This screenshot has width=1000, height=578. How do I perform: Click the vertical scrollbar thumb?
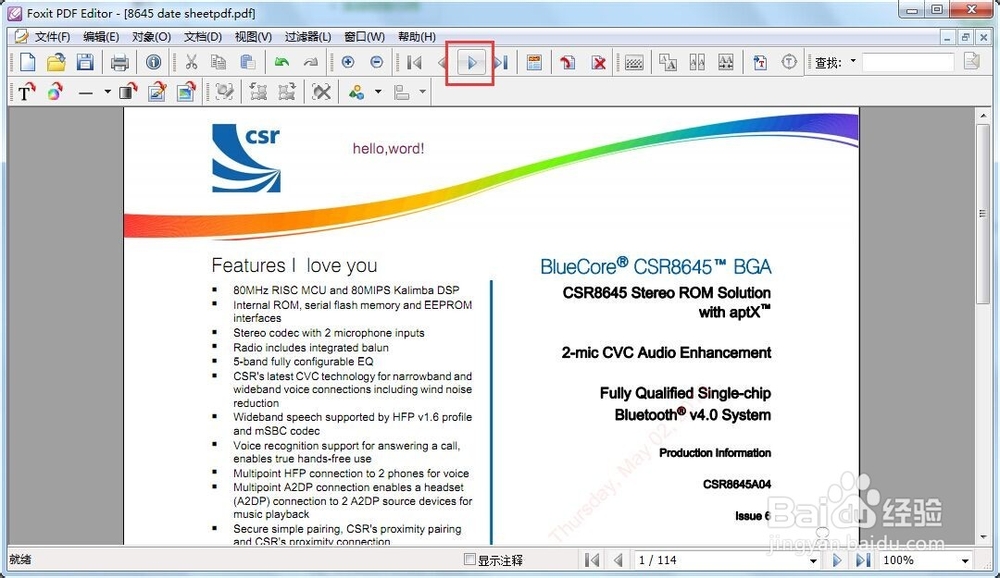pos(982,214)
